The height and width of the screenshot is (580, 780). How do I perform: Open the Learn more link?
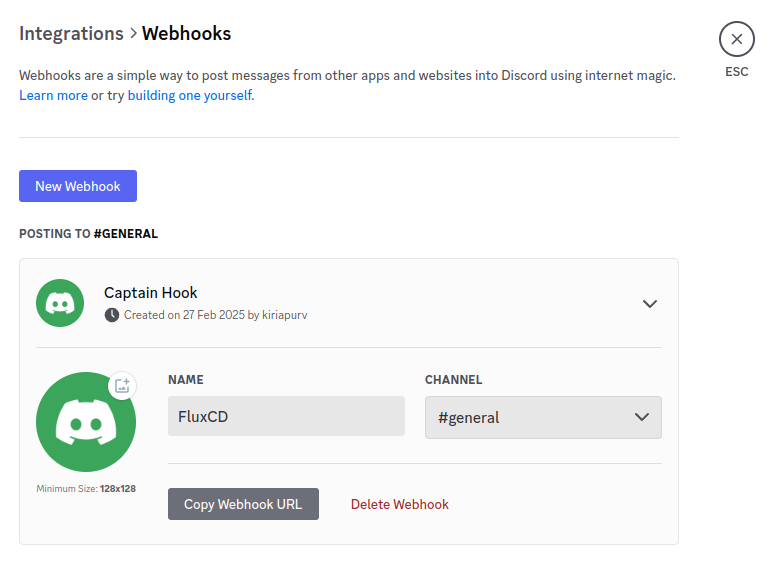click(53, 96)
